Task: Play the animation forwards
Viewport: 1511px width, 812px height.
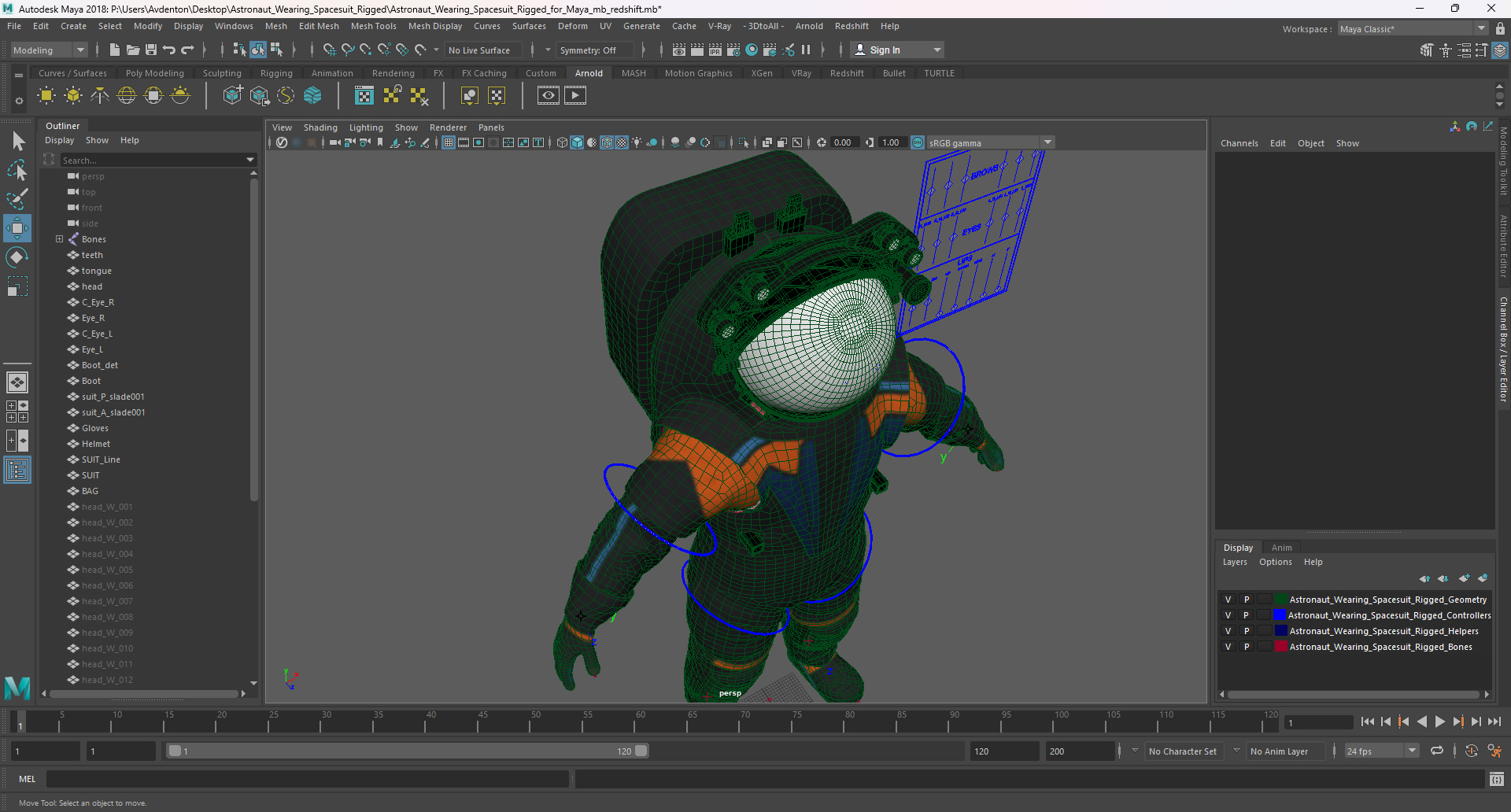Action: (1439, 722)
